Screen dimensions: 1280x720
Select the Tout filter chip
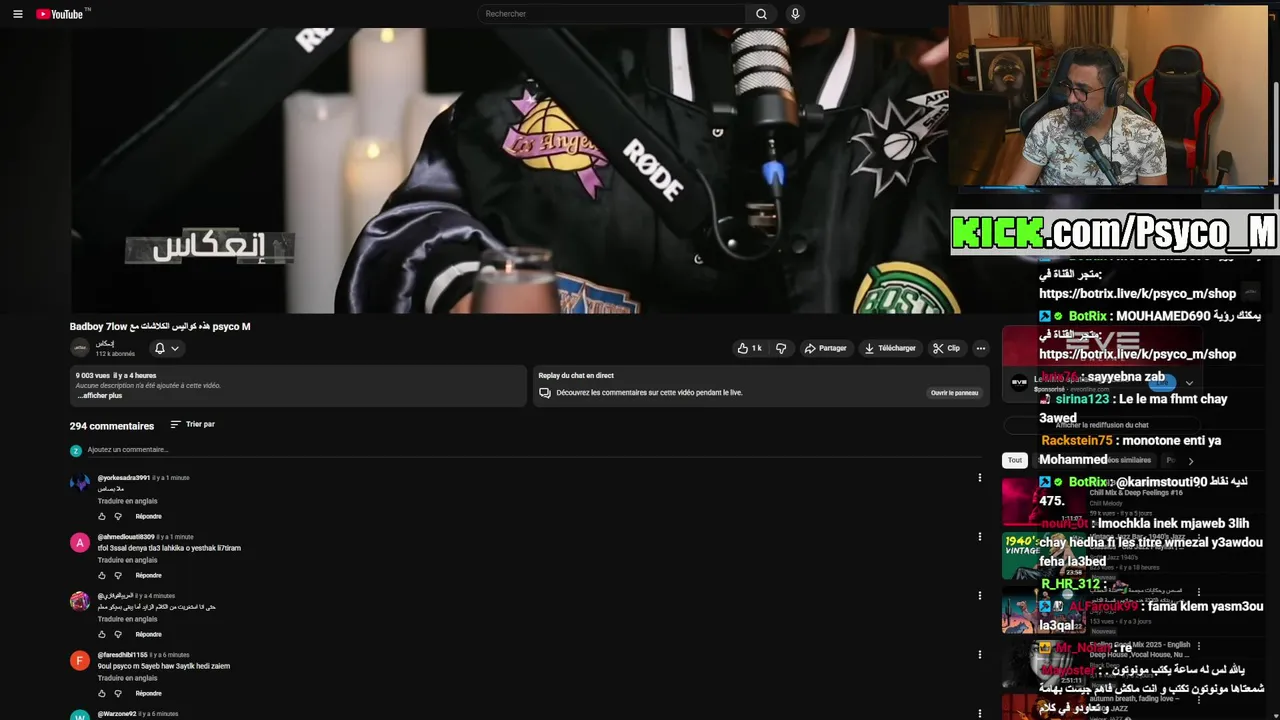[1015, 460]
